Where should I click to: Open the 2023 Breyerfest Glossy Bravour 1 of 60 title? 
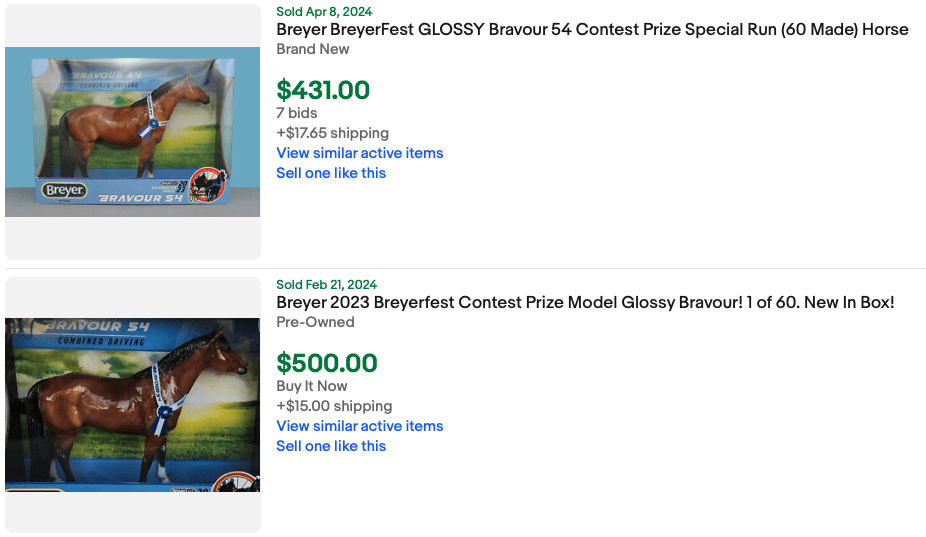[585, 303]
